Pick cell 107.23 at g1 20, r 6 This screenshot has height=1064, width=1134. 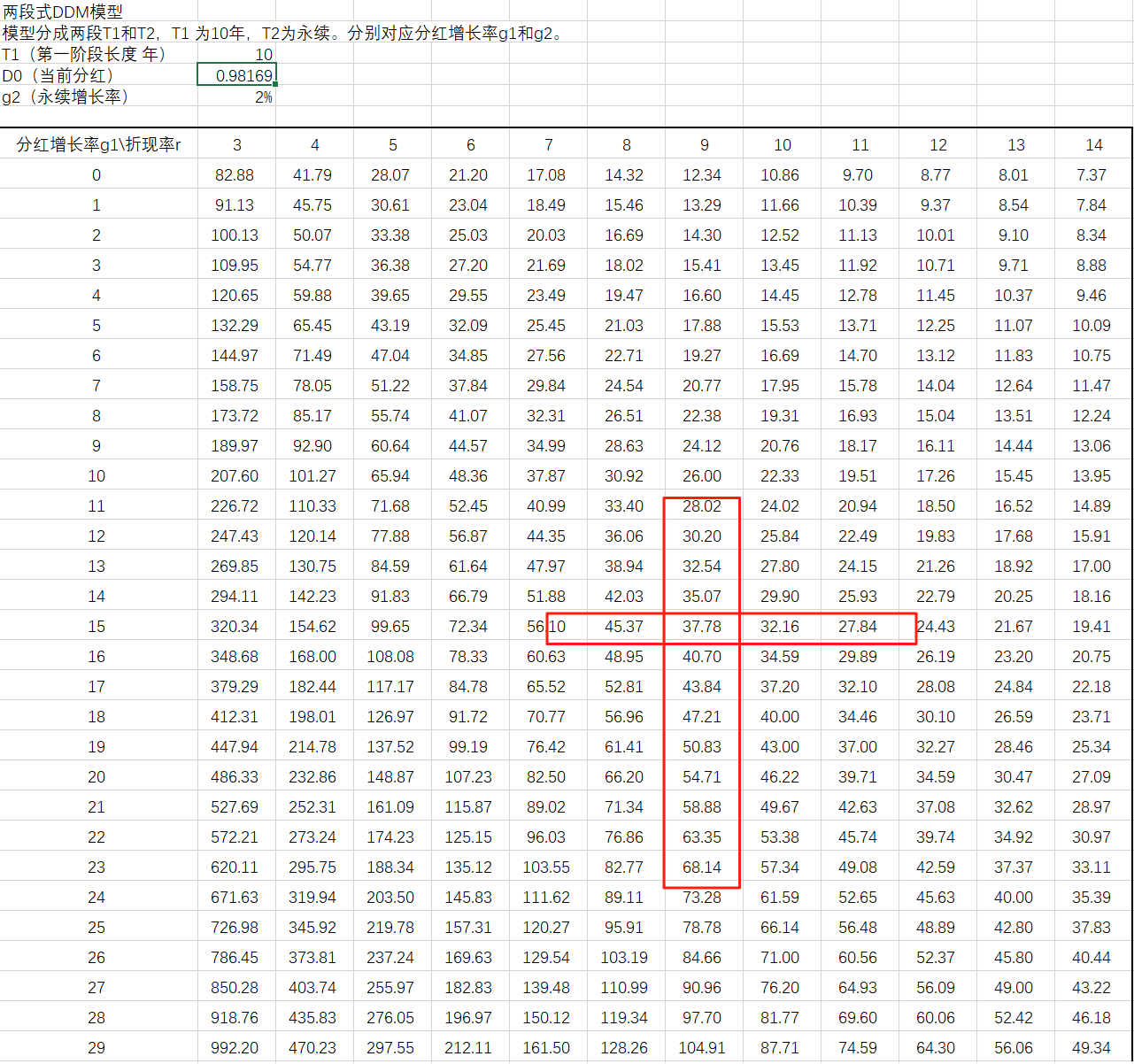point(471,776)
